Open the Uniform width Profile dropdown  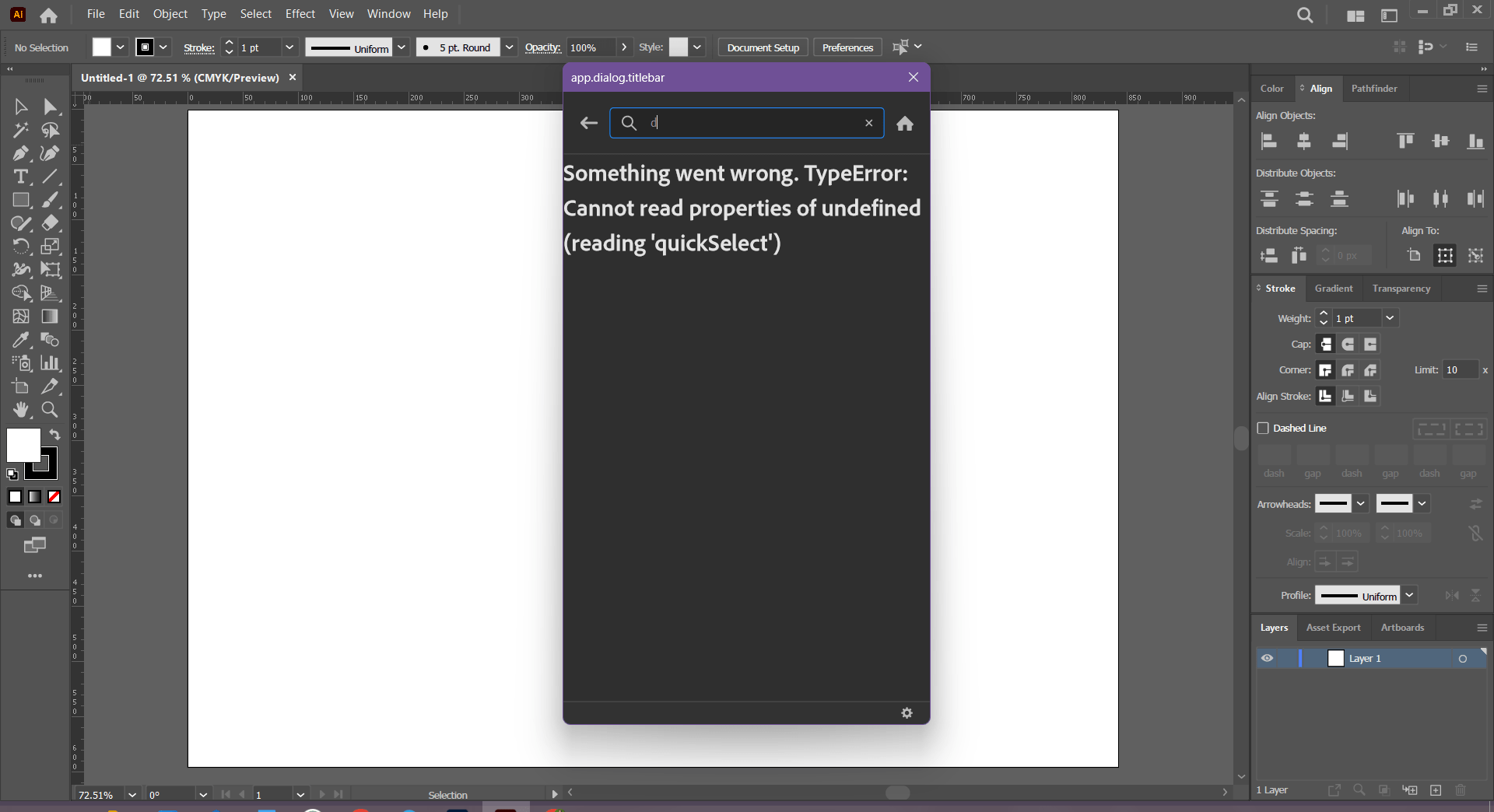pyautogui.click(x=1410, y=595)
